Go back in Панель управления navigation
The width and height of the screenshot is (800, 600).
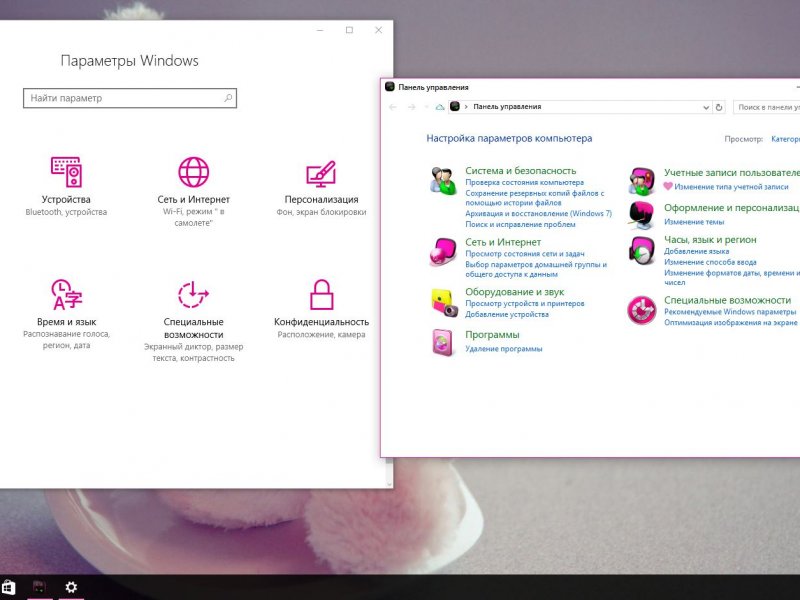tap(393, 107)
